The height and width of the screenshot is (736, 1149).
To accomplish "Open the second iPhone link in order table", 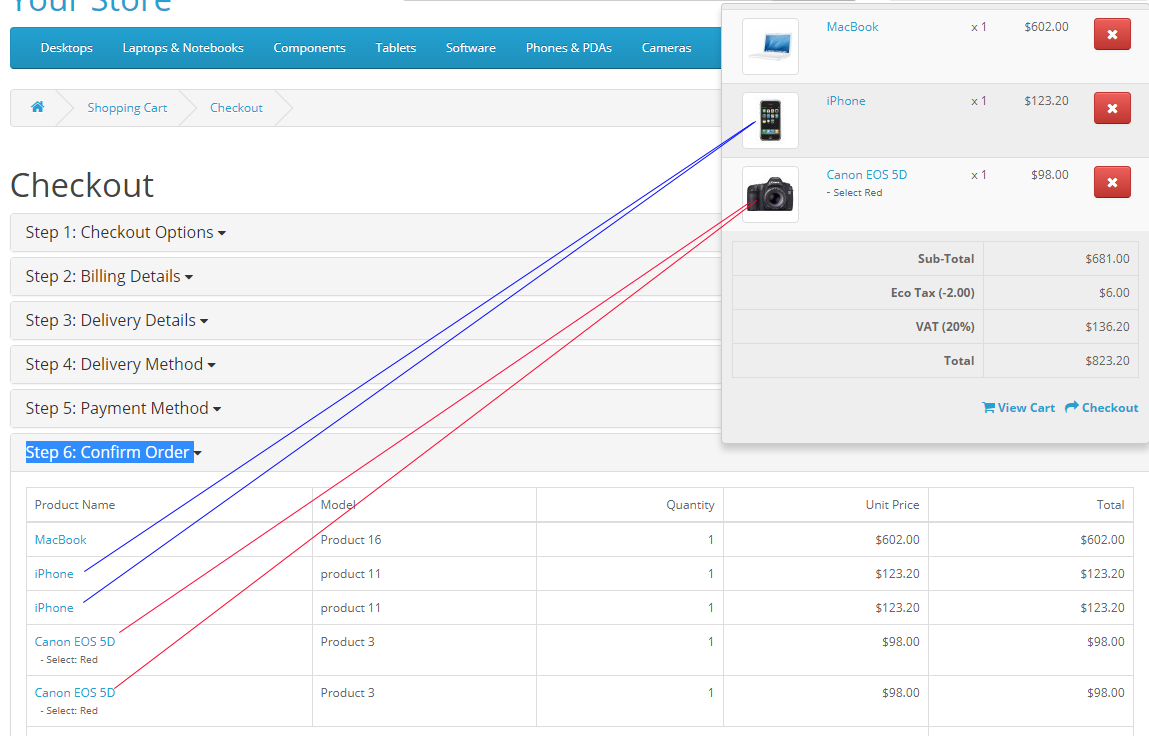I will pyautogui.click(x=53, y=608).
